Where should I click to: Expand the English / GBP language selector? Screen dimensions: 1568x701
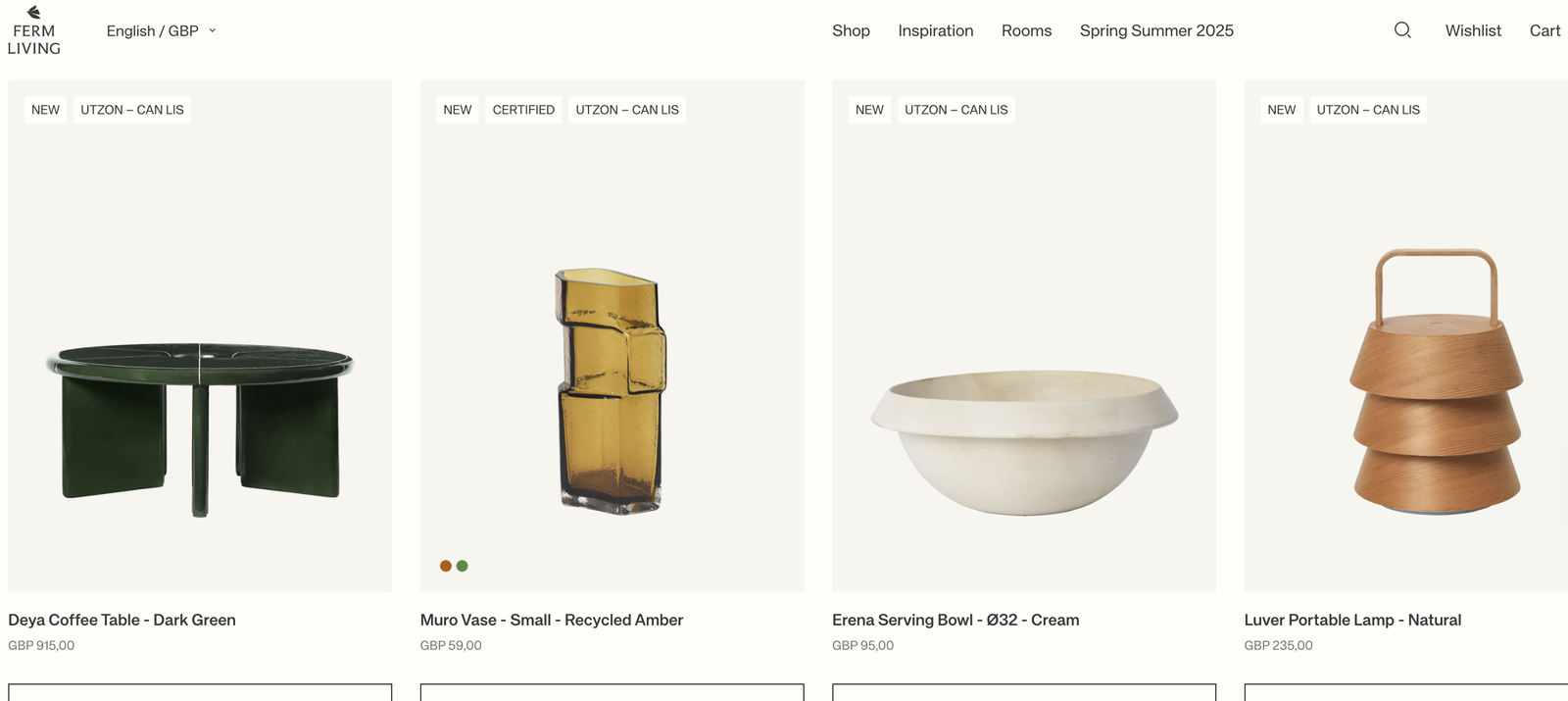click(x=161, y=31)
